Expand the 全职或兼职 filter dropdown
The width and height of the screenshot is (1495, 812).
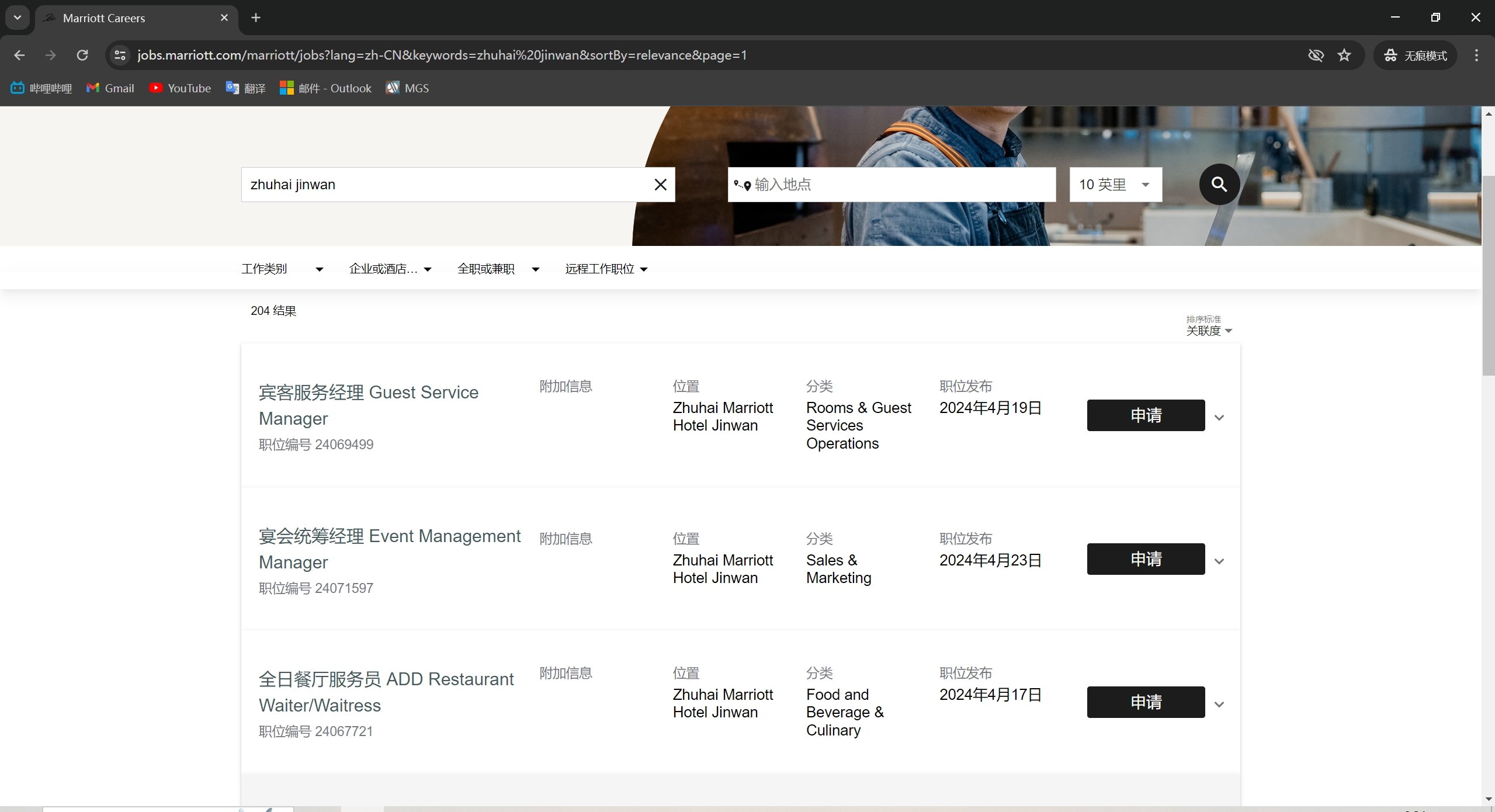(x=498, y=269)
